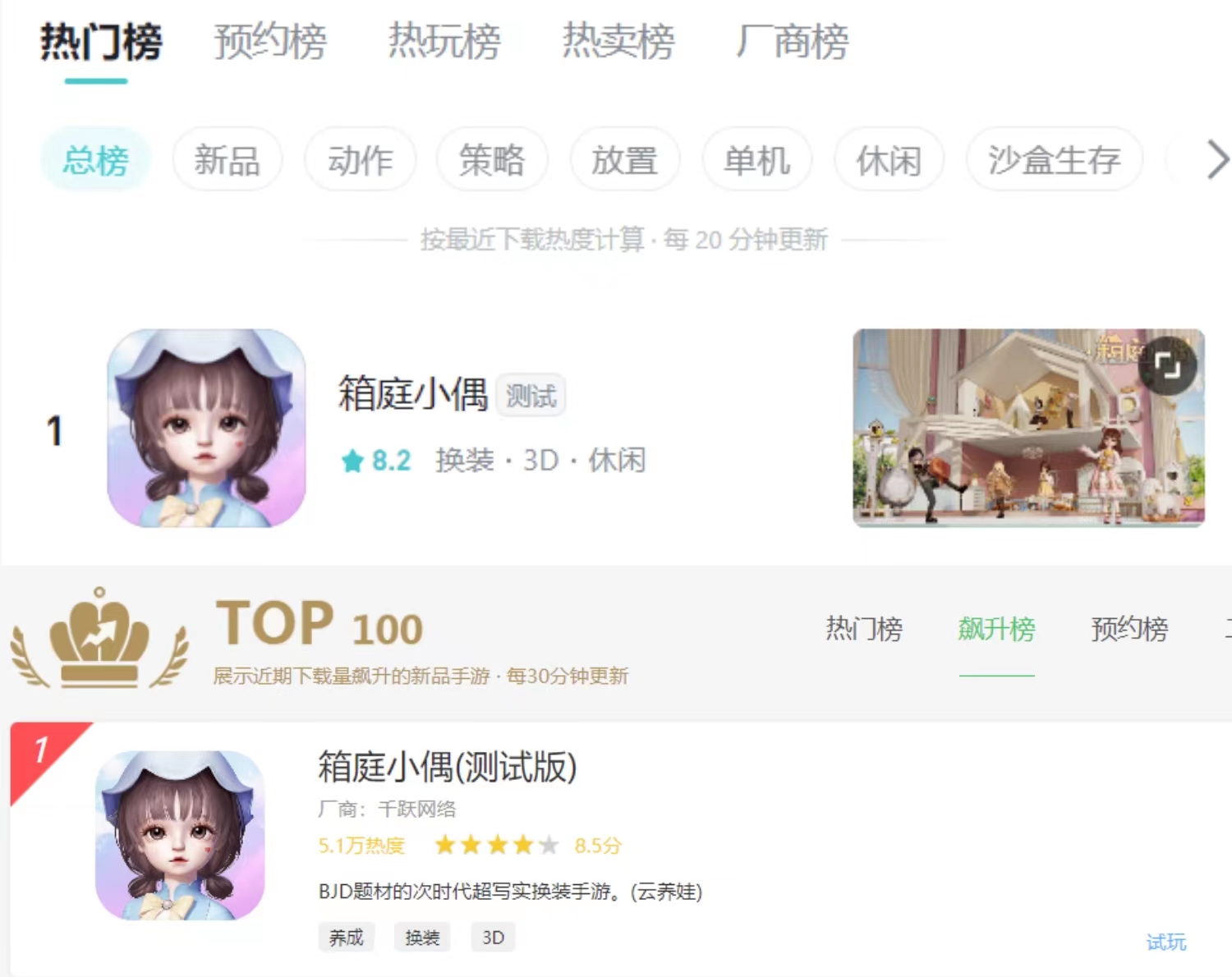Select the 沙盒生存 category filter

tap(1054, 159)
